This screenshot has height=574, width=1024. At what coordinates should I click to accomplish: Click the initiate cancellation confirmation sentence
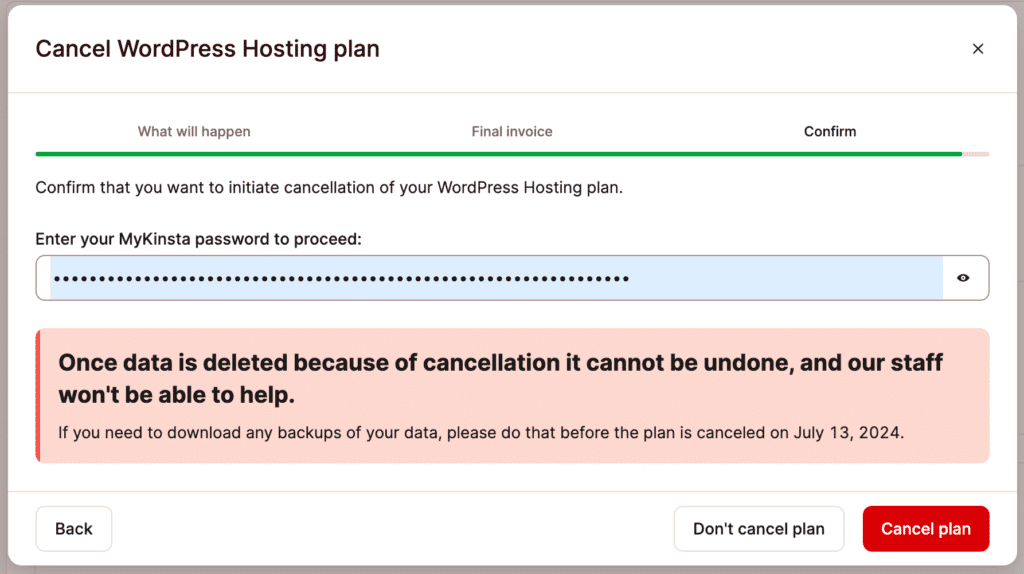(x=328, y=187)
